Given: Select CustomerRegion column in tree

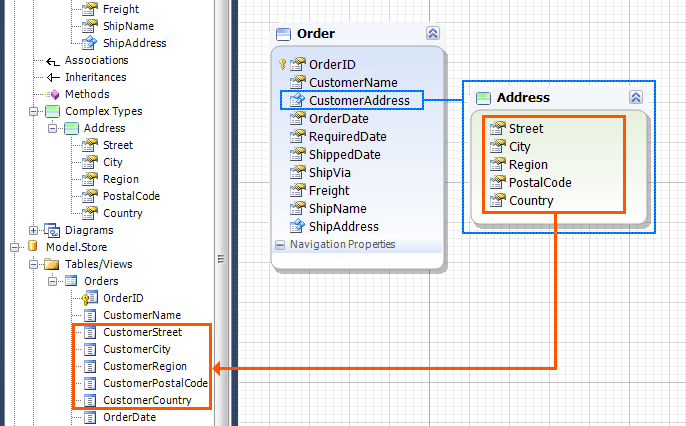Looking at the screenshot, I should pyautogui.click(x=145, y=367).
